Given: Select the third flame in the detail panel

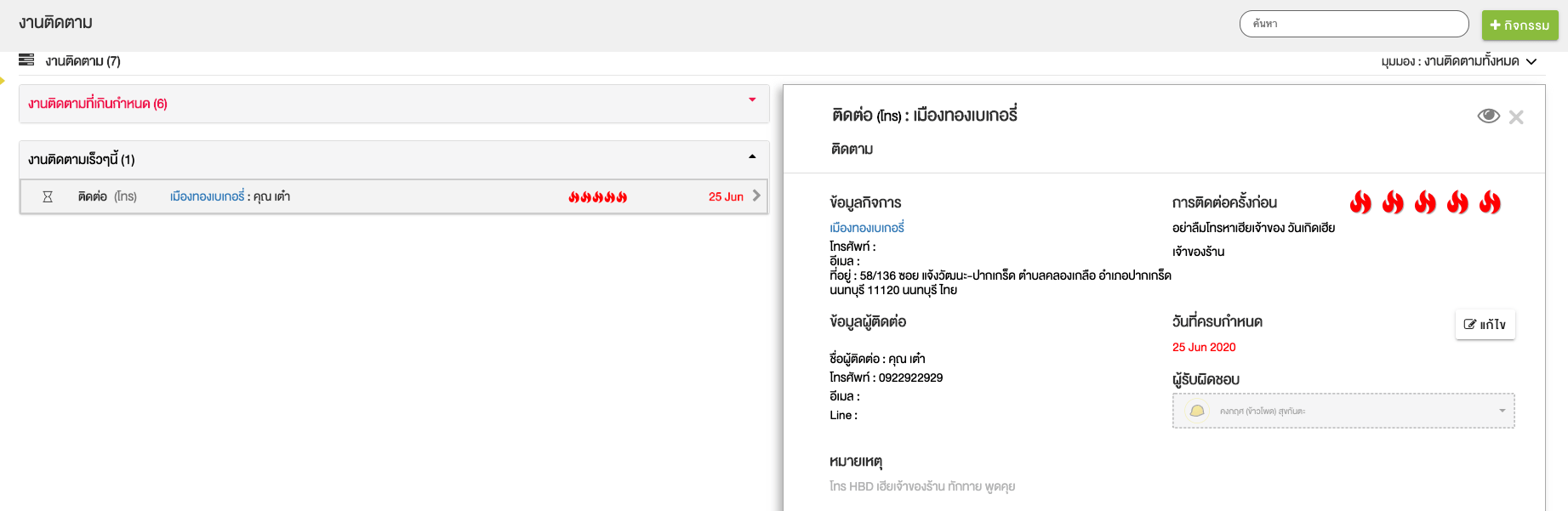Looking at the screenshot, I should (x=1425, y=202).
